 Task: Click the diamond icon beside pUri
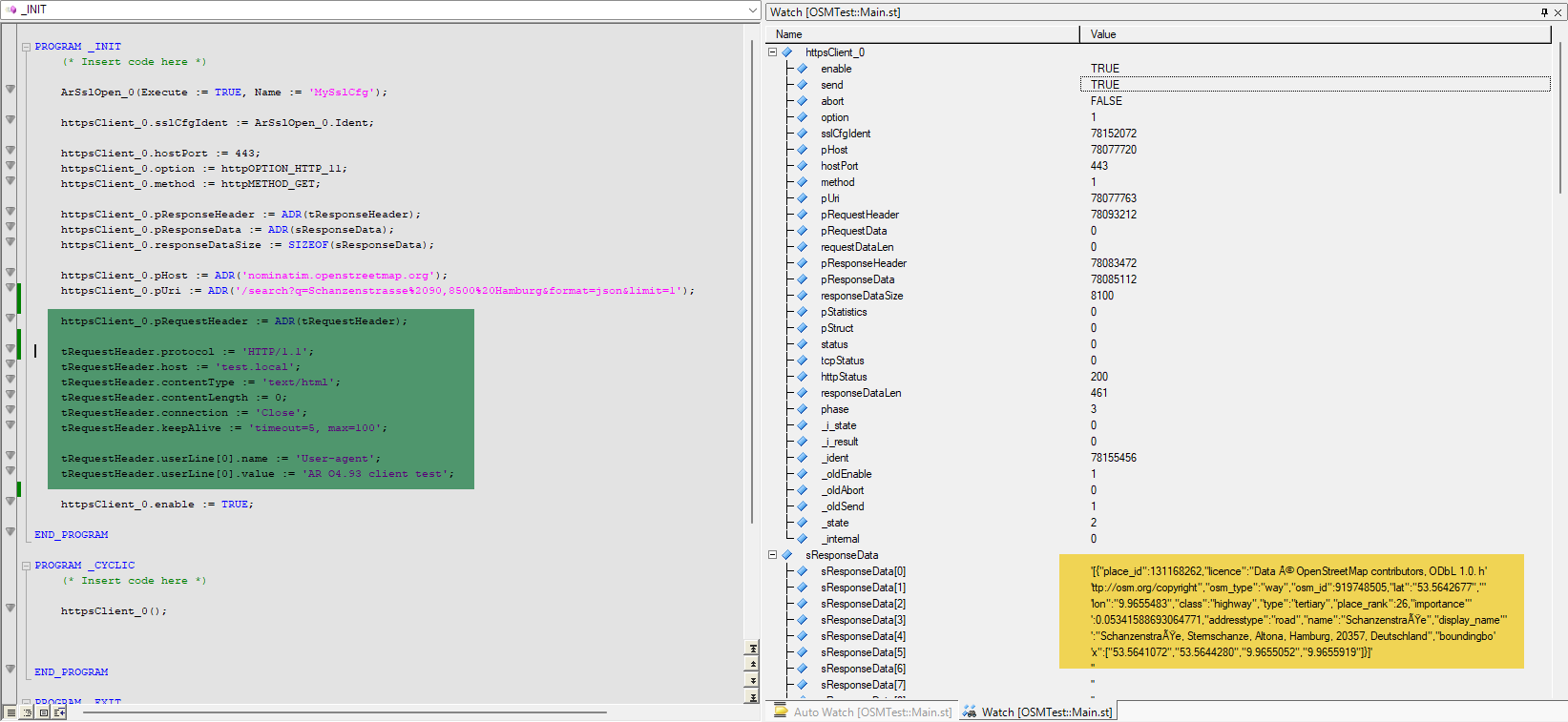(803, 198)
